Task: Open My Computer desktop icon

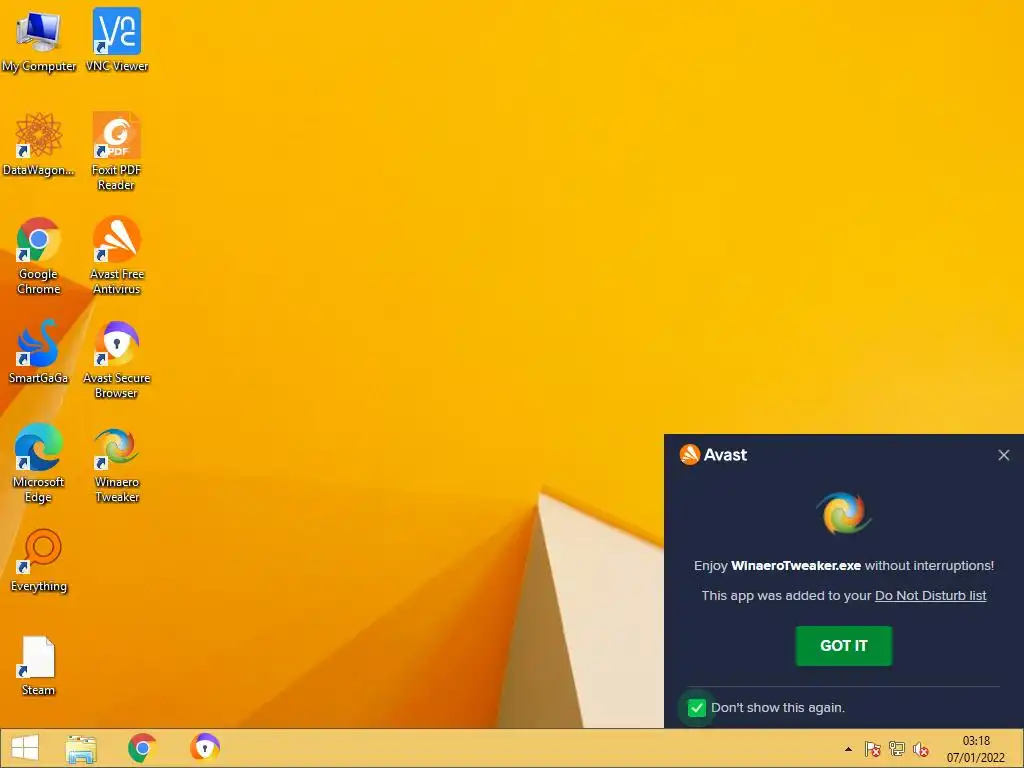Action: pyautogui.click(x=39, y=40)
